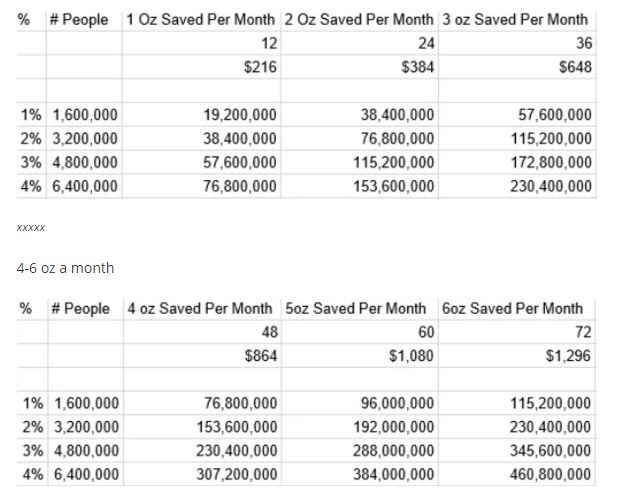Screen dimensions: 618x502
Task: Click the "4-6 oz a month" text
Action: [x=65, y=268]
